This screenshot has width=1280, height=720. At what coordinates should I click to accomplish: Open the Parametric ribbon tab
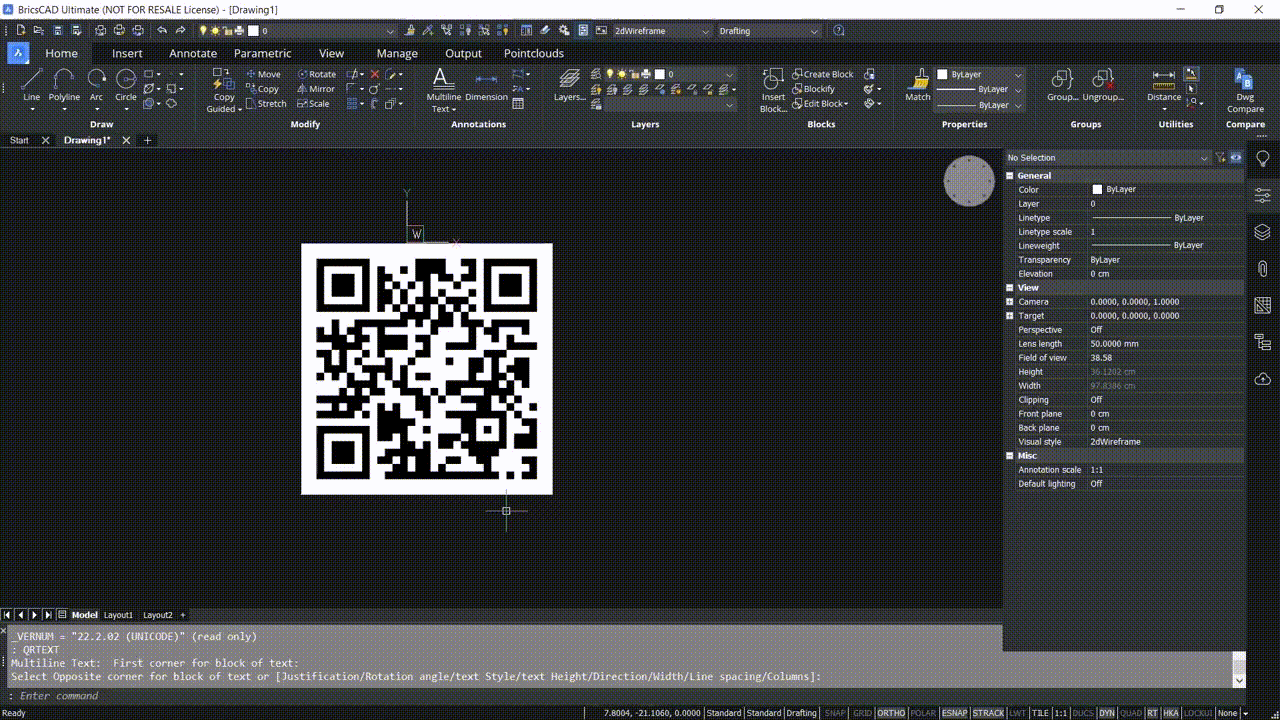point(263,53)
